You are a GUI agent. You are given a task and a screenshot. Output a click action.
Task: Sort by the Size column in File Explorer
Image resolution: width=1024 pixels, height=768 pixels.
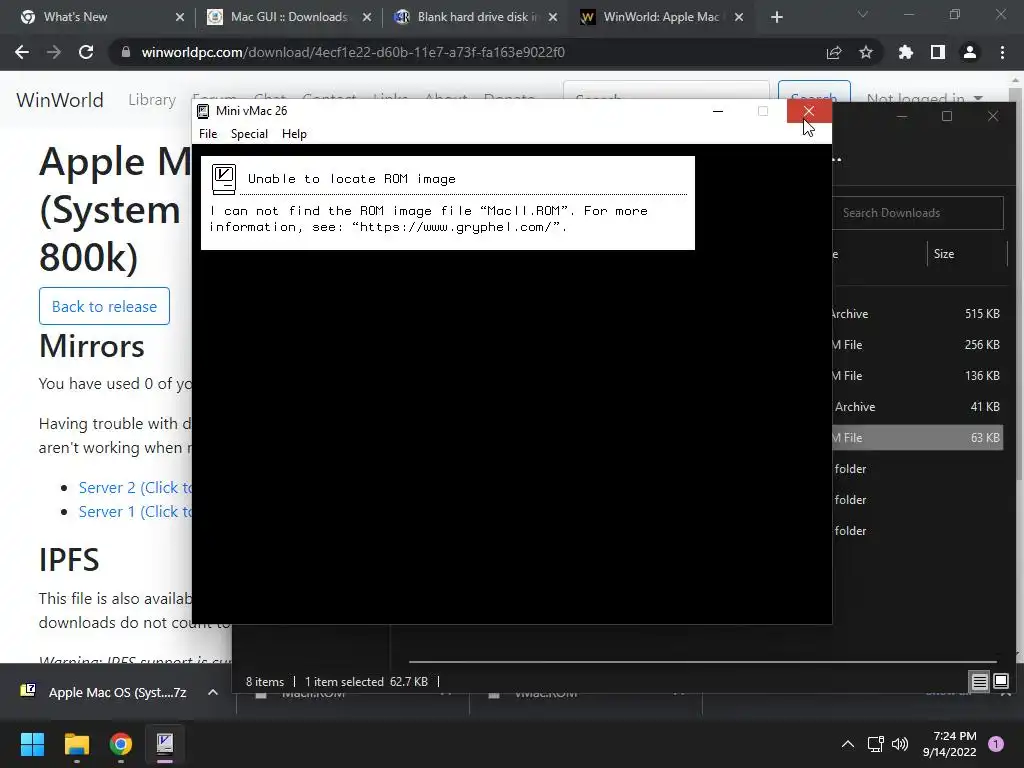[x=944, y=254]
